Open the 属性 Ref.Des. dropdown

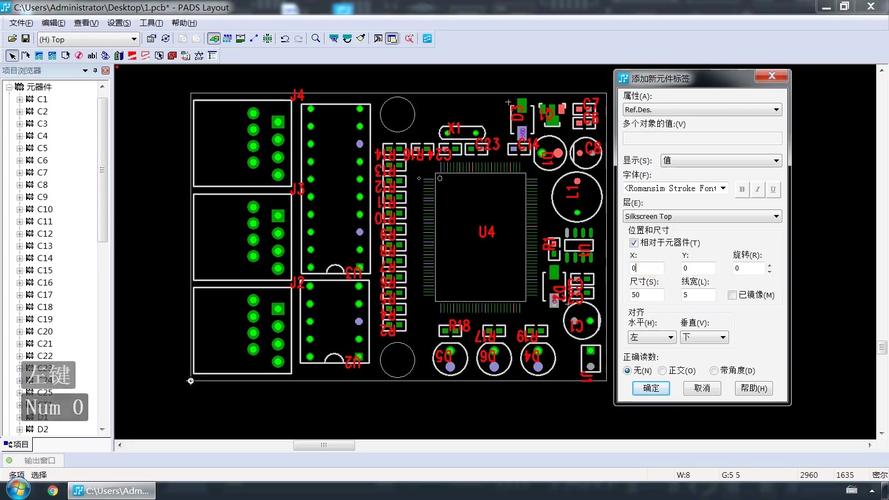pyautogui.click(x=702, y=109)
